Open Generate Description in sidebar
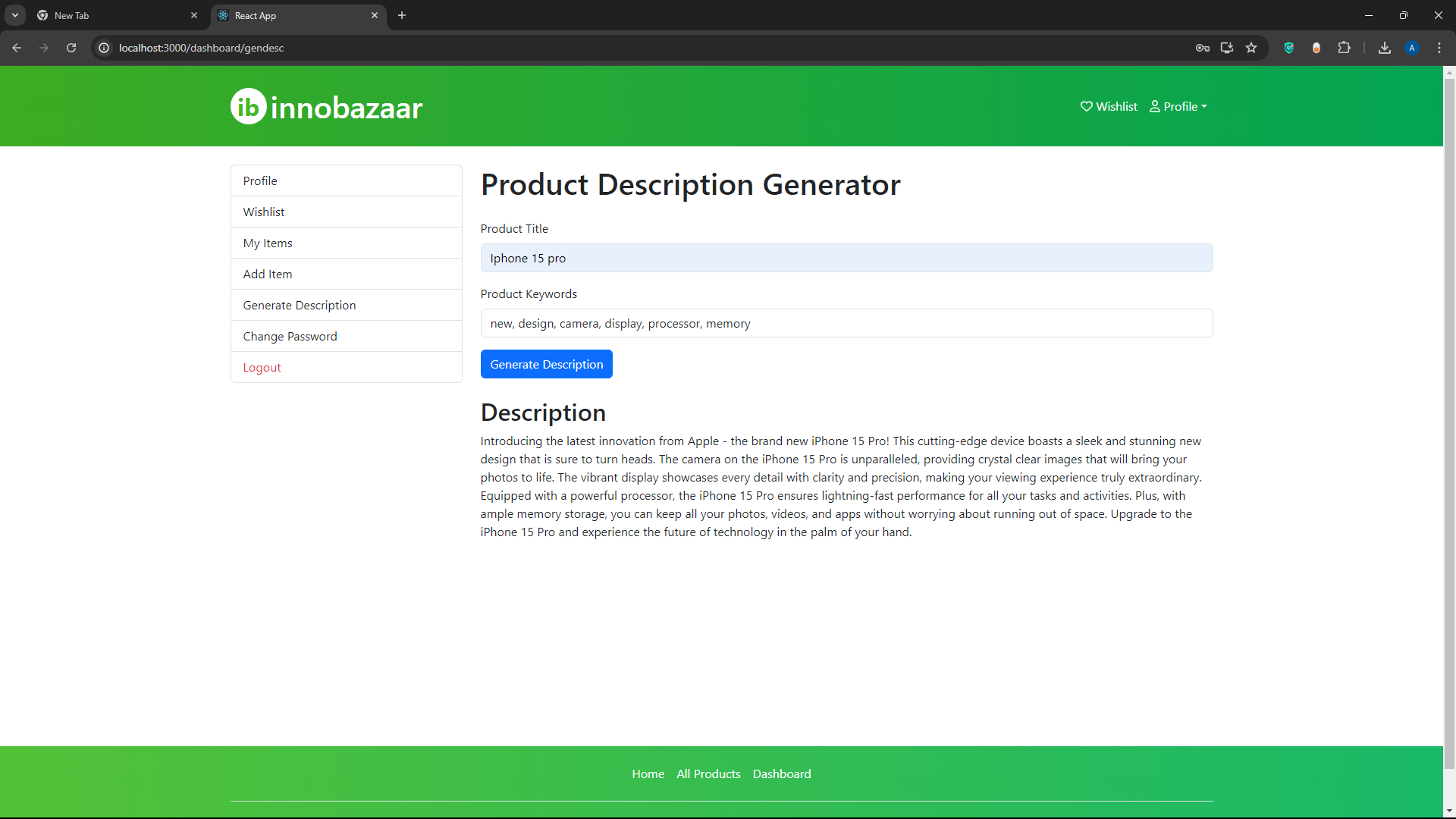The height and width of the screenshot is (819, 1456). click(347, 305)
